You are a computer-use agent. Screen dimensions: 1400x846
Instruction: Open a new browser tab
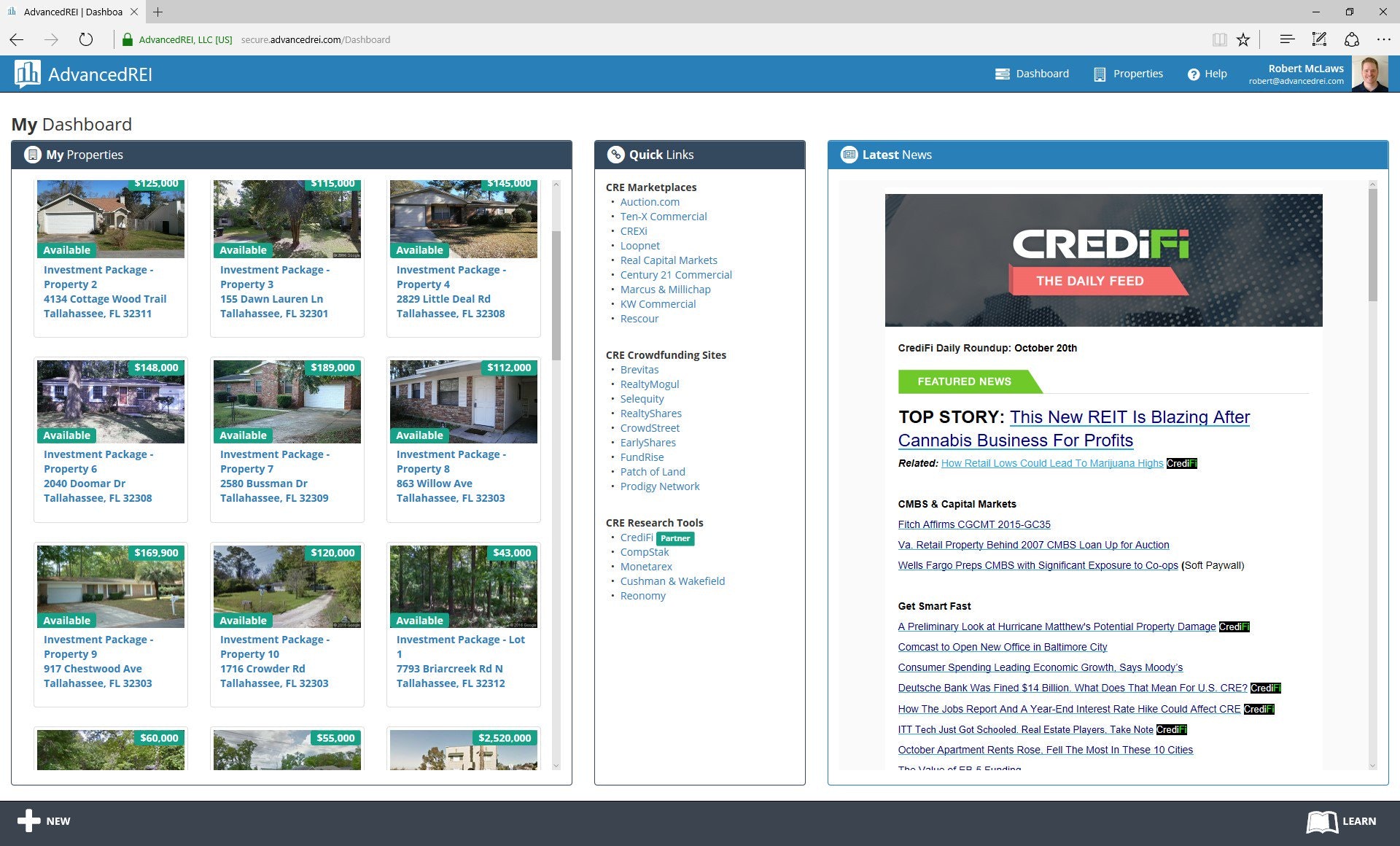click(x=157, y=12)
